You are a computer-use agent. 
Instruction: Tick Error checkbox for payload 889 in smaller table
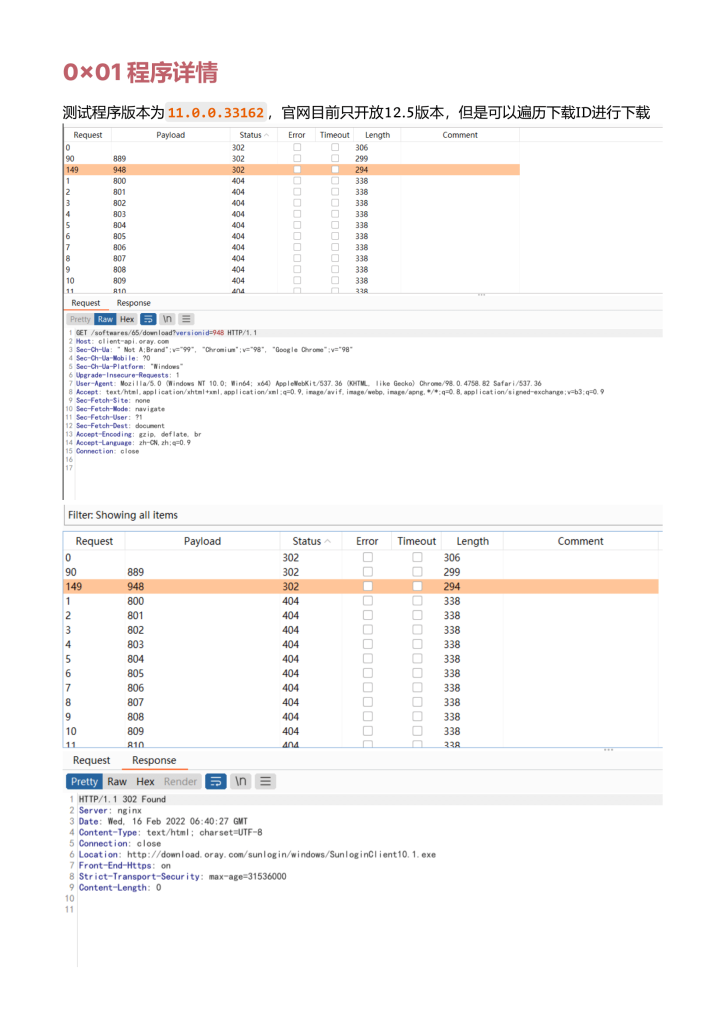(297, 159)
